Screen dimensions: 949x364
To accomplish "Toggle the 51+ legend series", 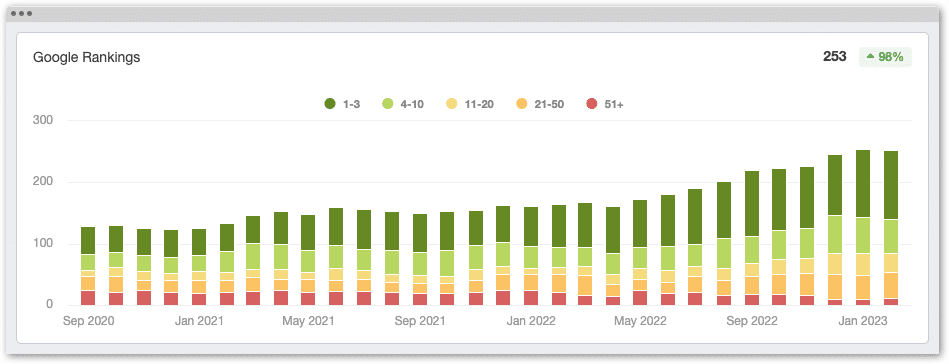I will point(605,104).
